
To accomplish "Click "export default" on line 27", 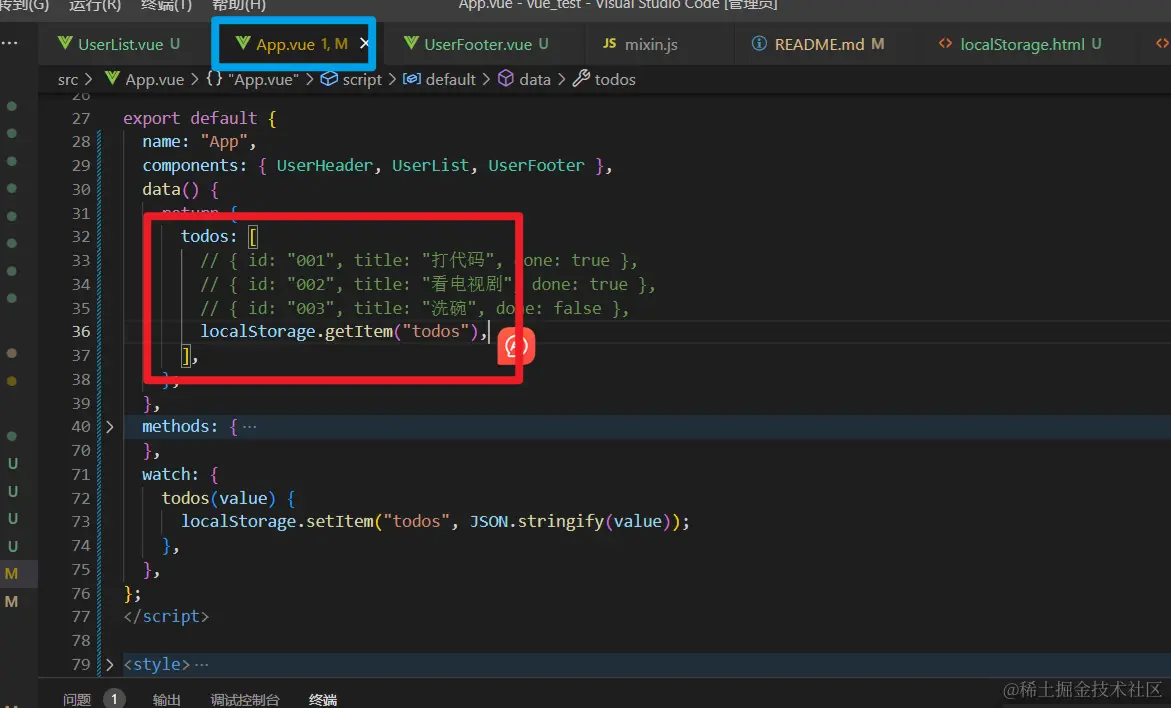I will 190,118.
